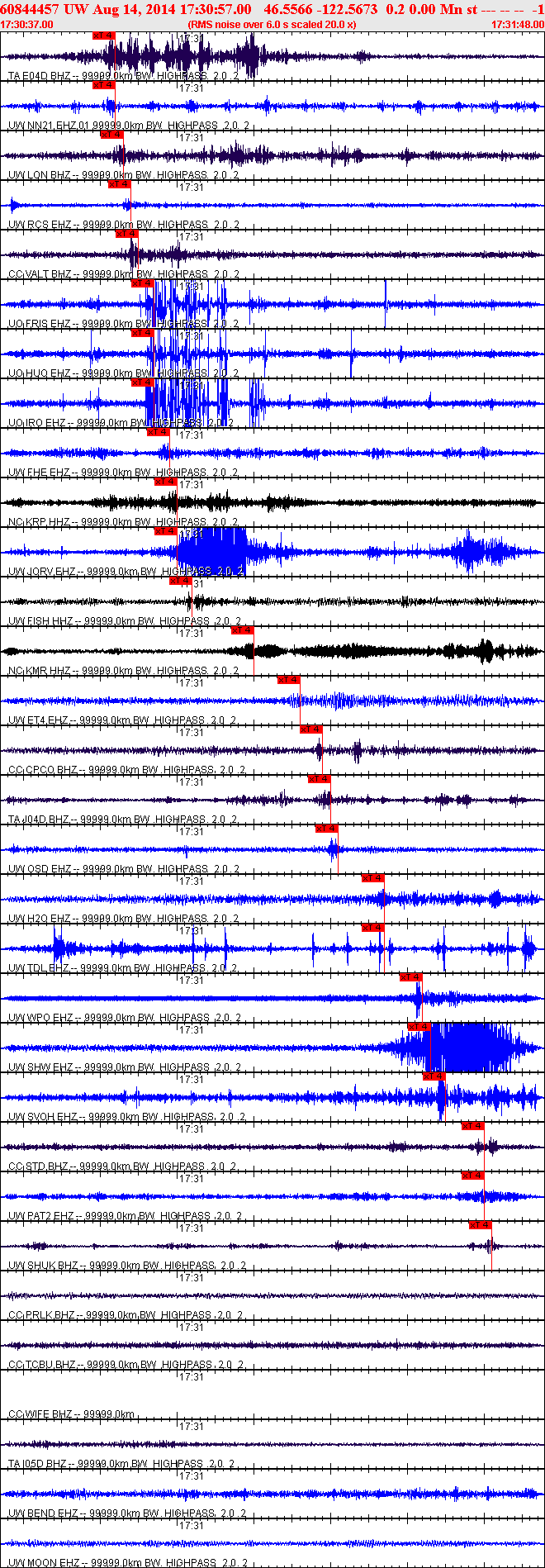Click the red pick flag on UW NN21 trace
The width and height of the screenshot is (545, 1568).
(x=104, y=85)
